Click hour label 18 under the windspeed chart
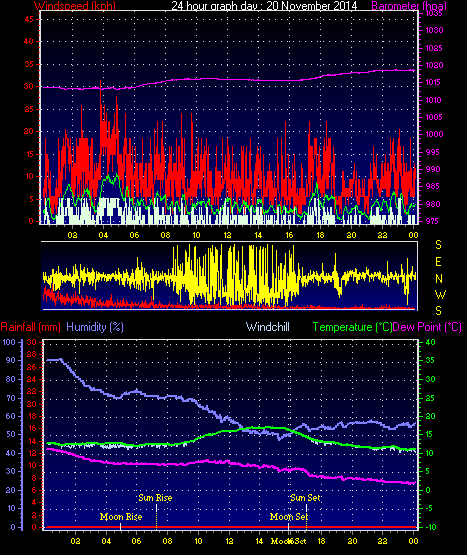Image resolution: width=467 pixels, height=555 pixels. [320, 235]
